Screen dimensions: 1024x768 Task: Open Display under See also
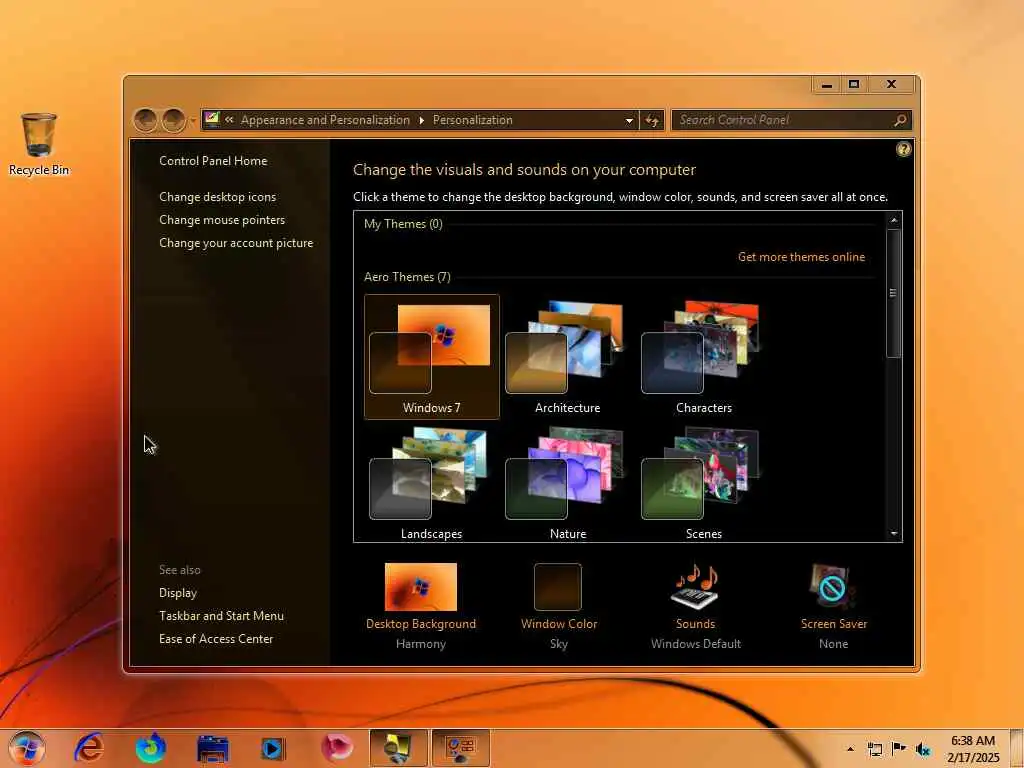click(x=178, y=593)
